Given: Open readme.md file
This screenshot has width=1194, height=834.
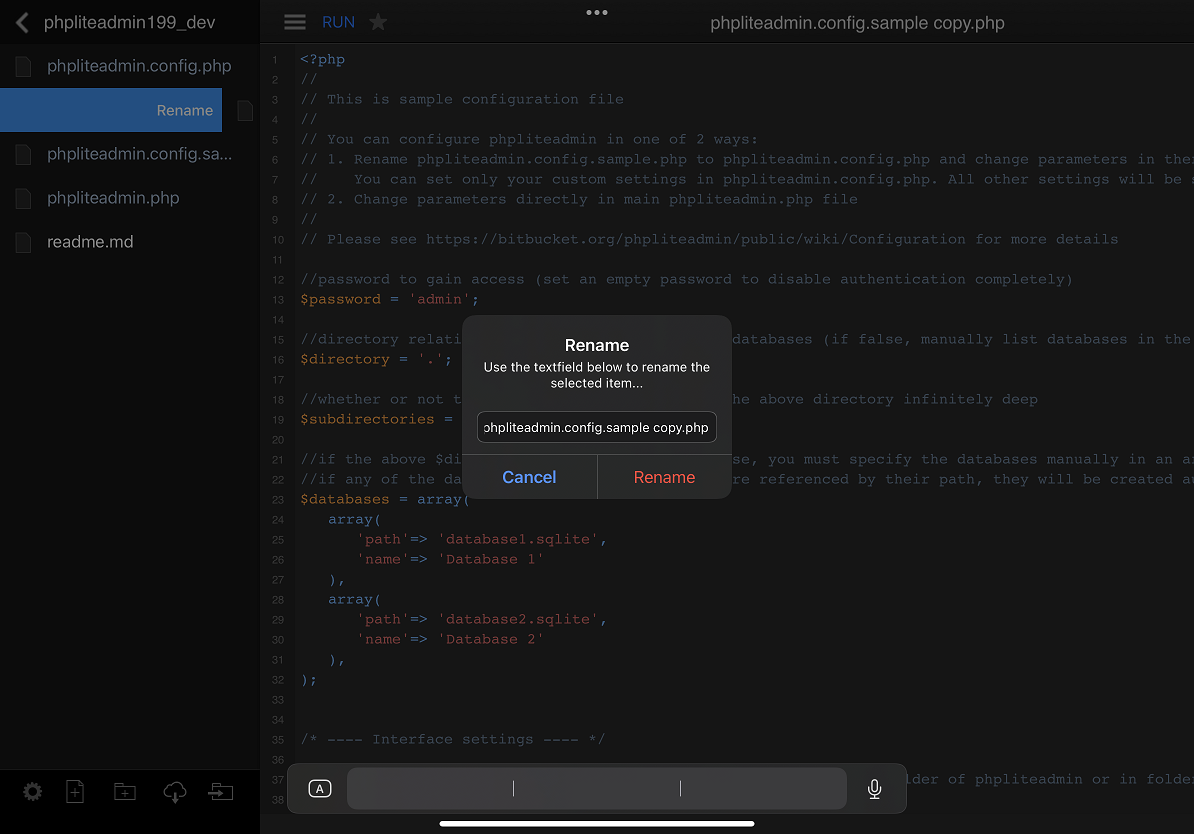Looking at the screenshot, I should 90,241.
